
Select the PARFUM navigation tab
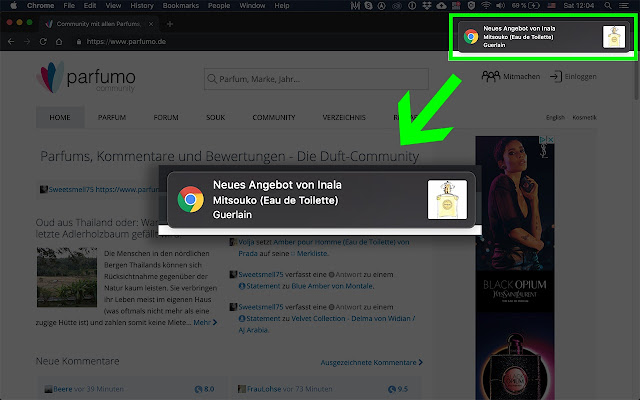click(112, 118)
